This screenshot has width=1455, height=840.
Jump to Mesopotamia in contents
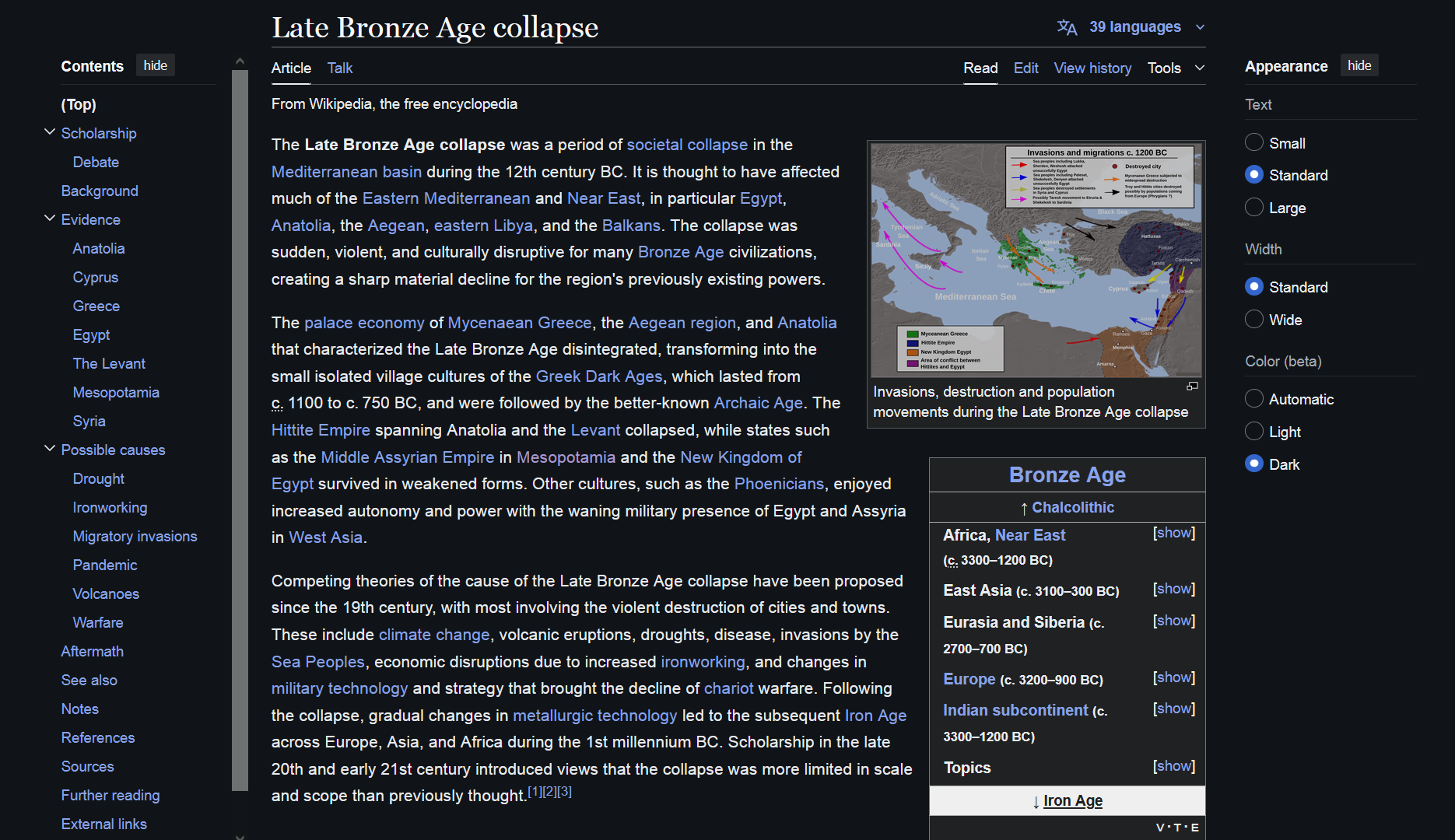(116, 392)
